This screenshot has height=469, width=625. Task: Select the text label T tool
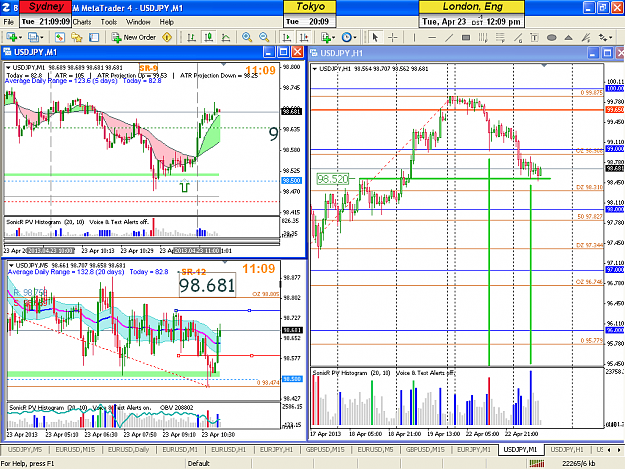(x=534, y=37)
